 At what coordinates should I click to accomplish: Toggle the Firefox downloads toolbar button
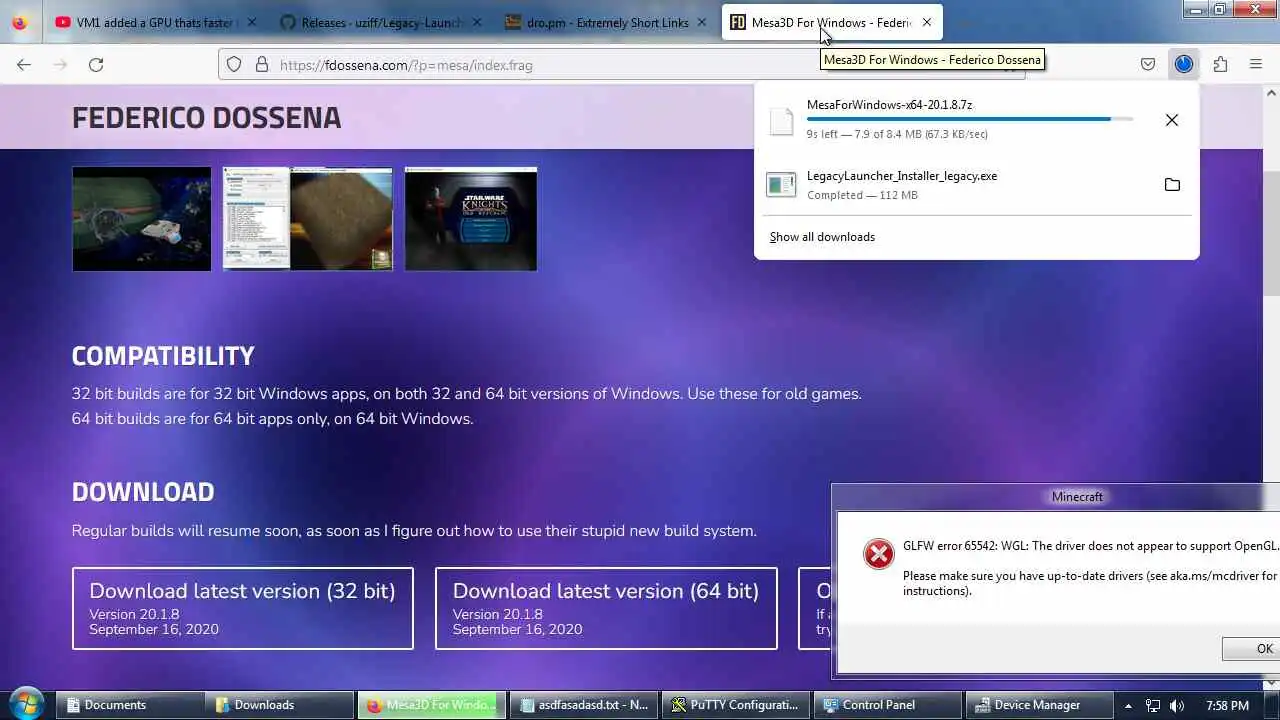1184,64
